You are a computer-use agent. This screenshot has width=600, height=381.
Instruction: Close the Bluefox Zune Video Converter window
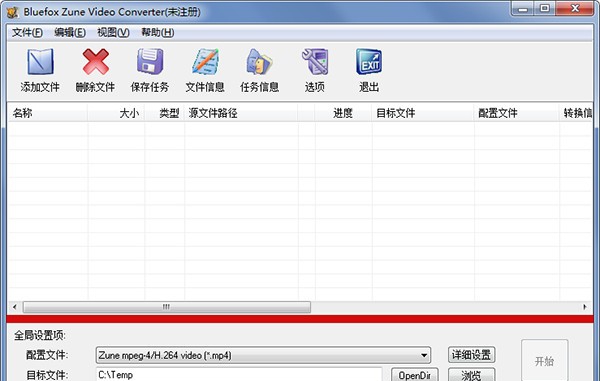pos(575,8)
